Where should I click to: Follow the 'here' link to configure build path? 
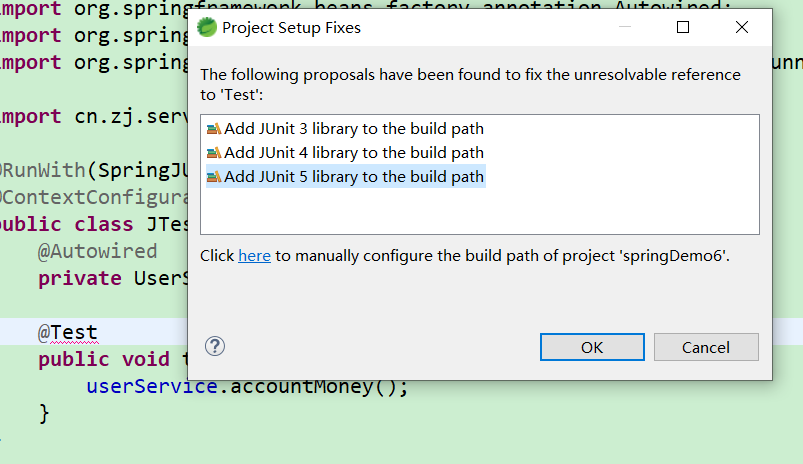(254, 256)
